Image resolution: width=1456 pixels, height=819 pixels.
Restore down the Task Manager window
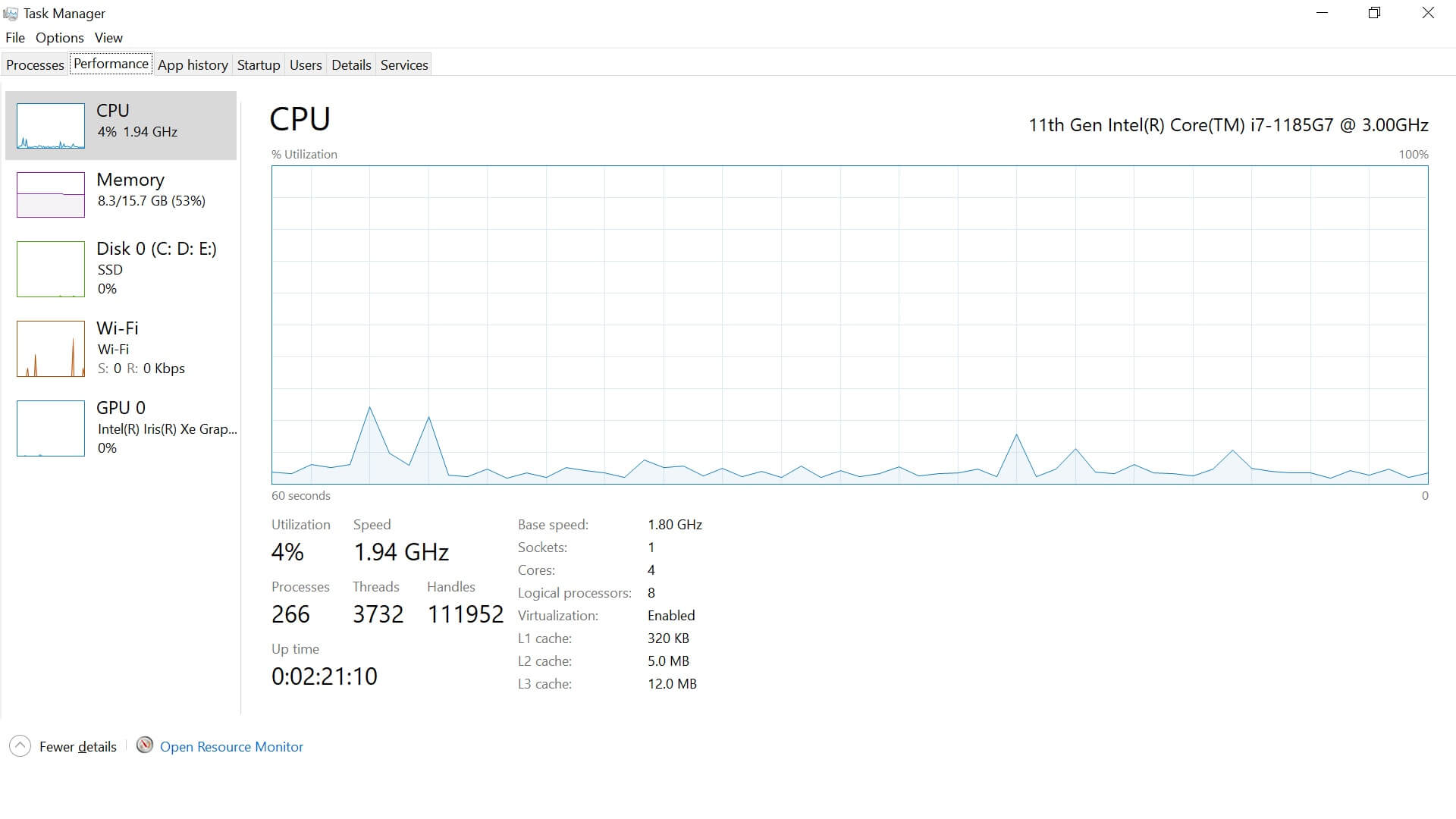[1374, 13]
